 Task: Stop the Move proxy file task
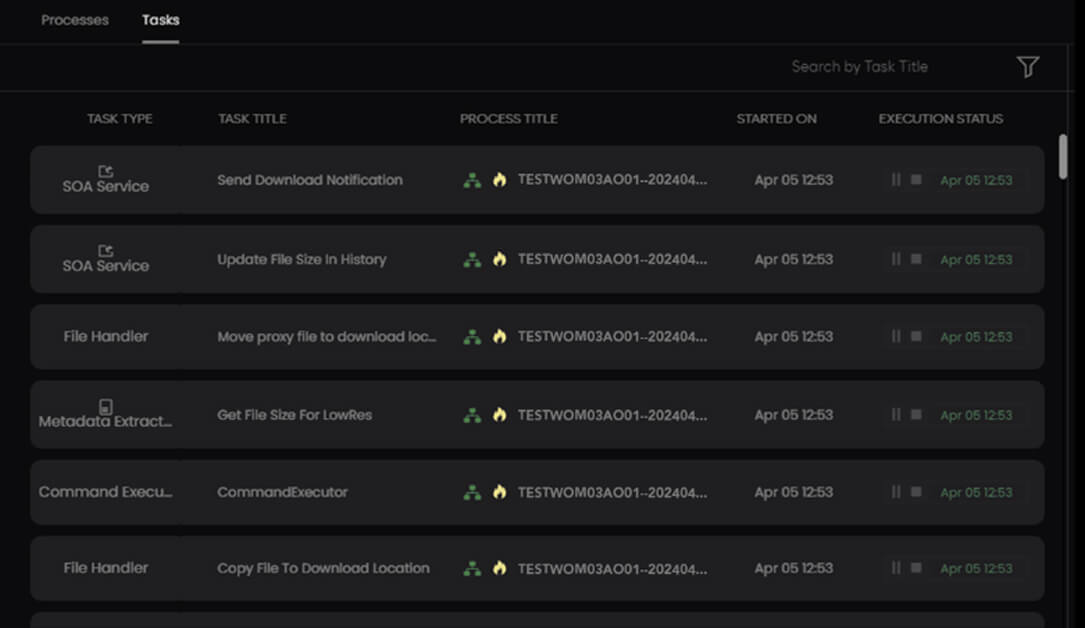click(916, 336)
